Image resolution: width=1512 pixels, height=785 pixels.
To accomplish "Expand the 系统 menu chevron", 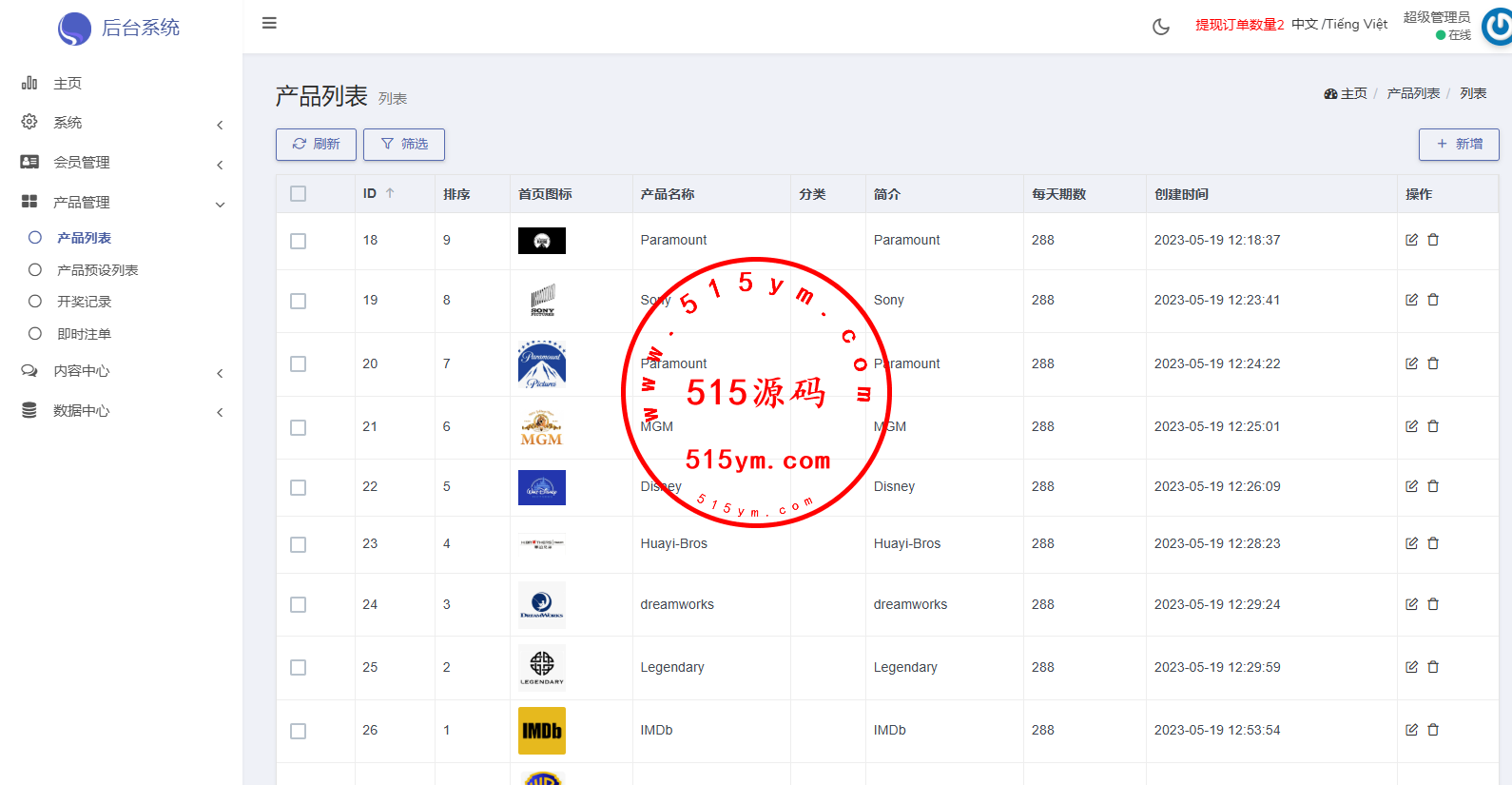I will click(220, 125).
